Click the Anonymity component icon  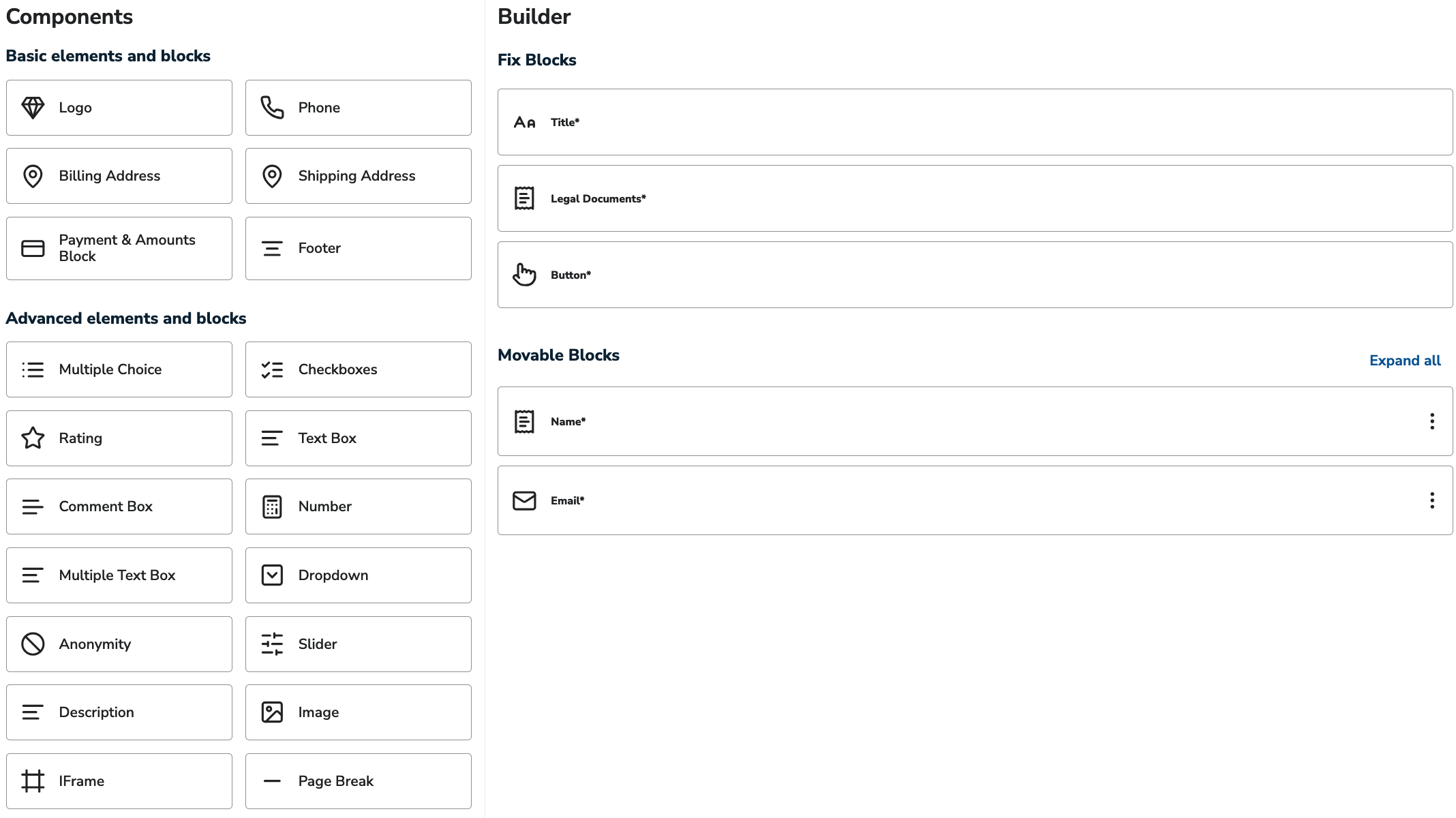tap(33, 643)
